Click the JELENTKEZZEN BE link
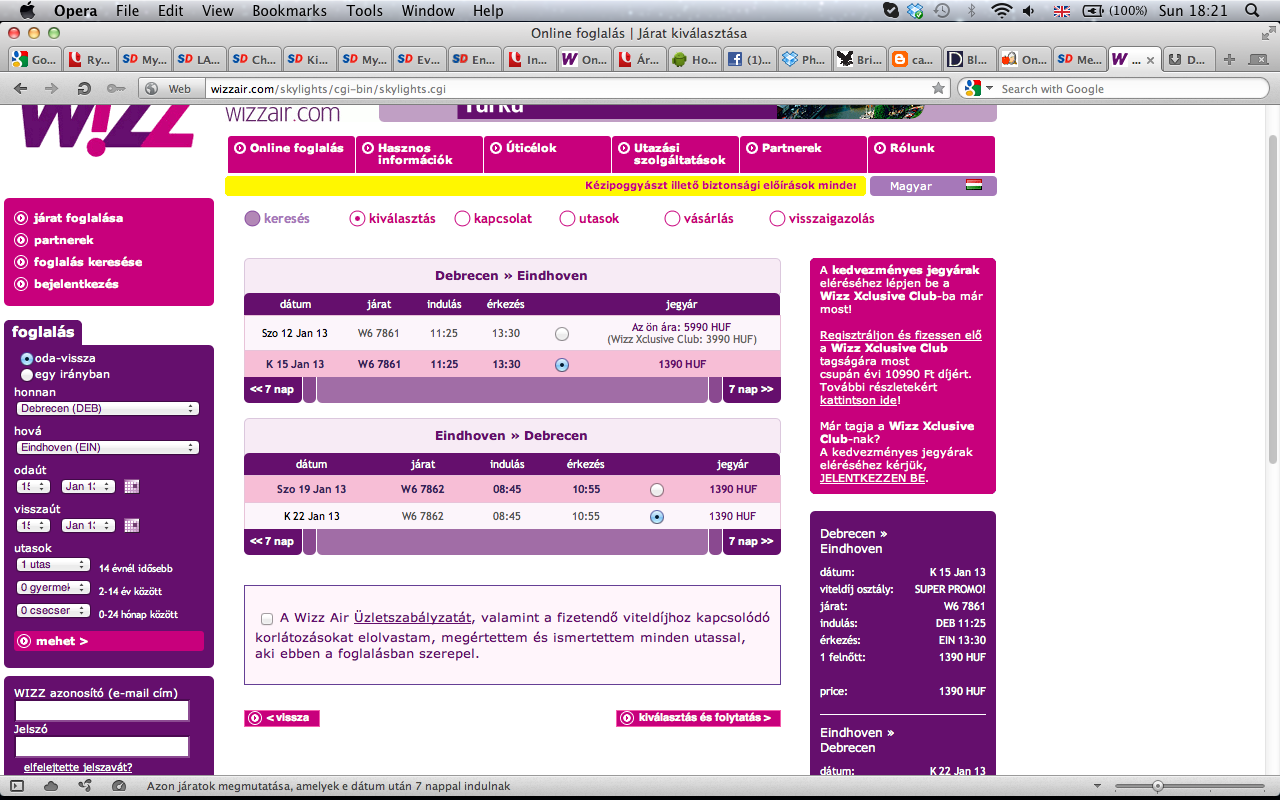1280x800 pixels. click(873, 478)
